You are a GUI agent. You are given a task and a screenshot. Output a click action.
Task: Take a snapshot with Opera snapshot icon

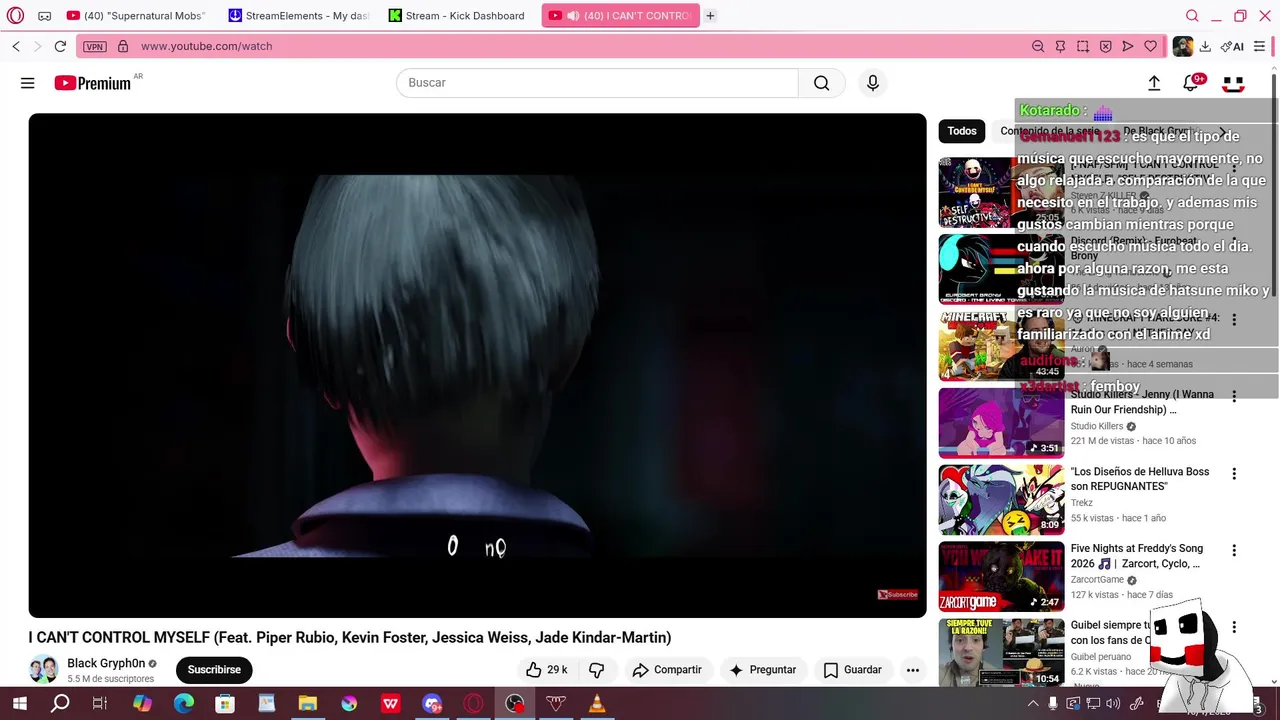click(x=1083, y=46)
